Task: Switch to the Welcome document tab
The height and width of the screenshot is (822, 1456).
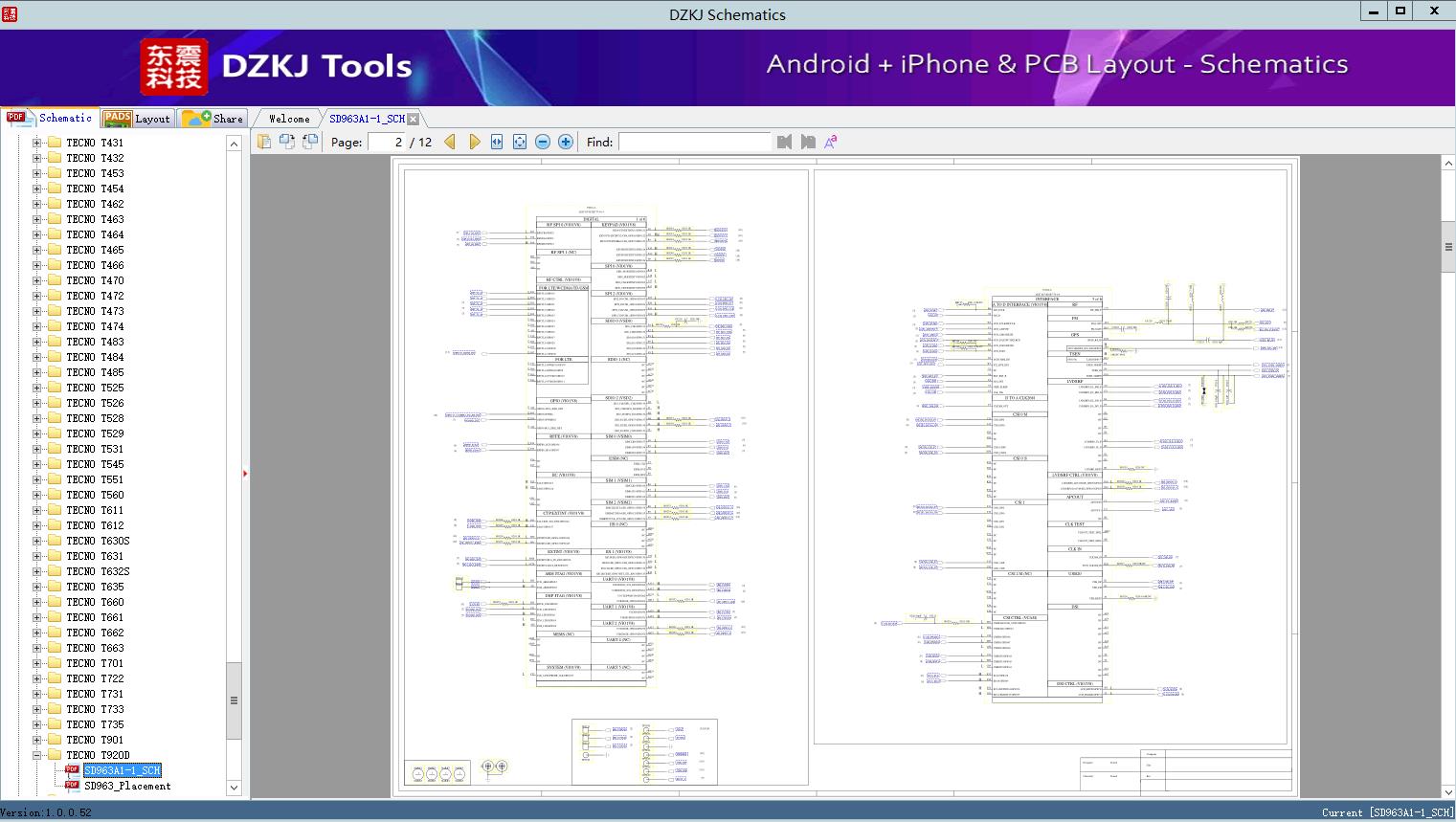Action: point(289,119)
